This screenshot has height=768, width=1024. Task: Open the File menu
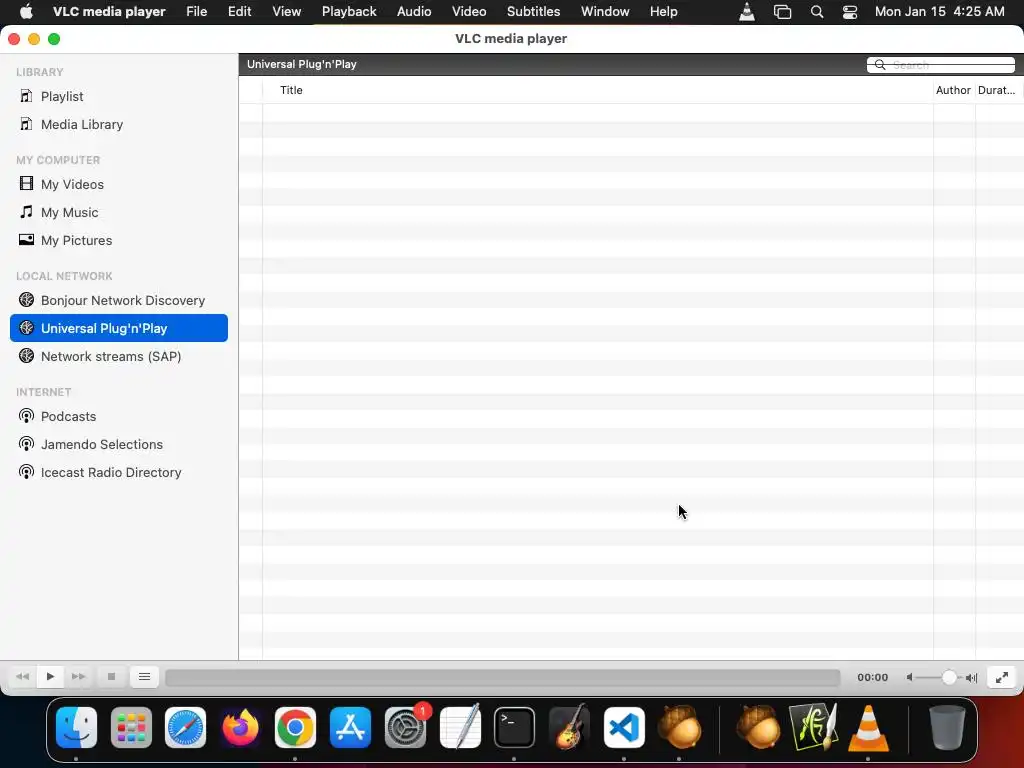tap(197, 12)
